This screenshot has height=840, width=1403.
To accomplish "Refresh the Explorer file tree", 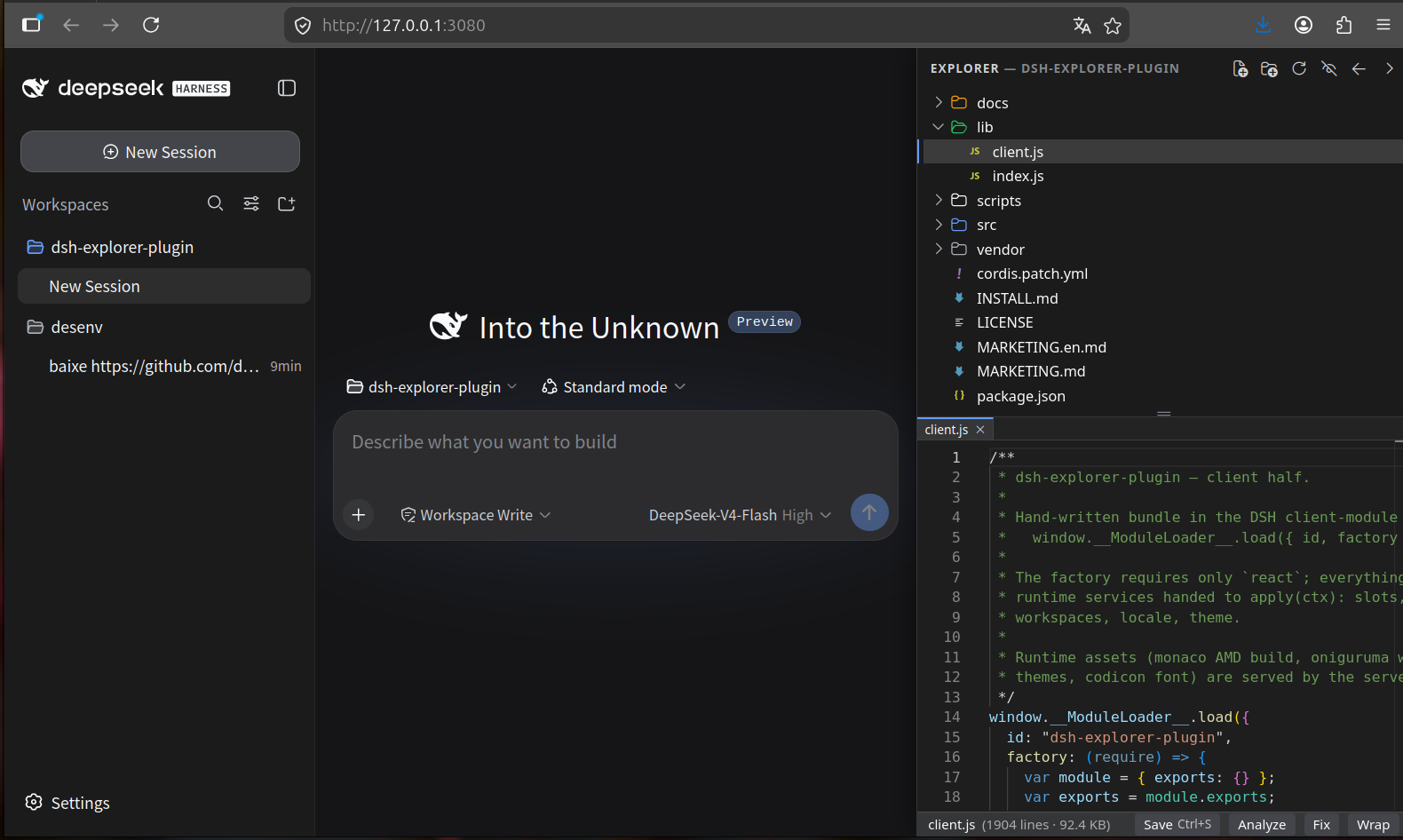I will coord(1299,68).
